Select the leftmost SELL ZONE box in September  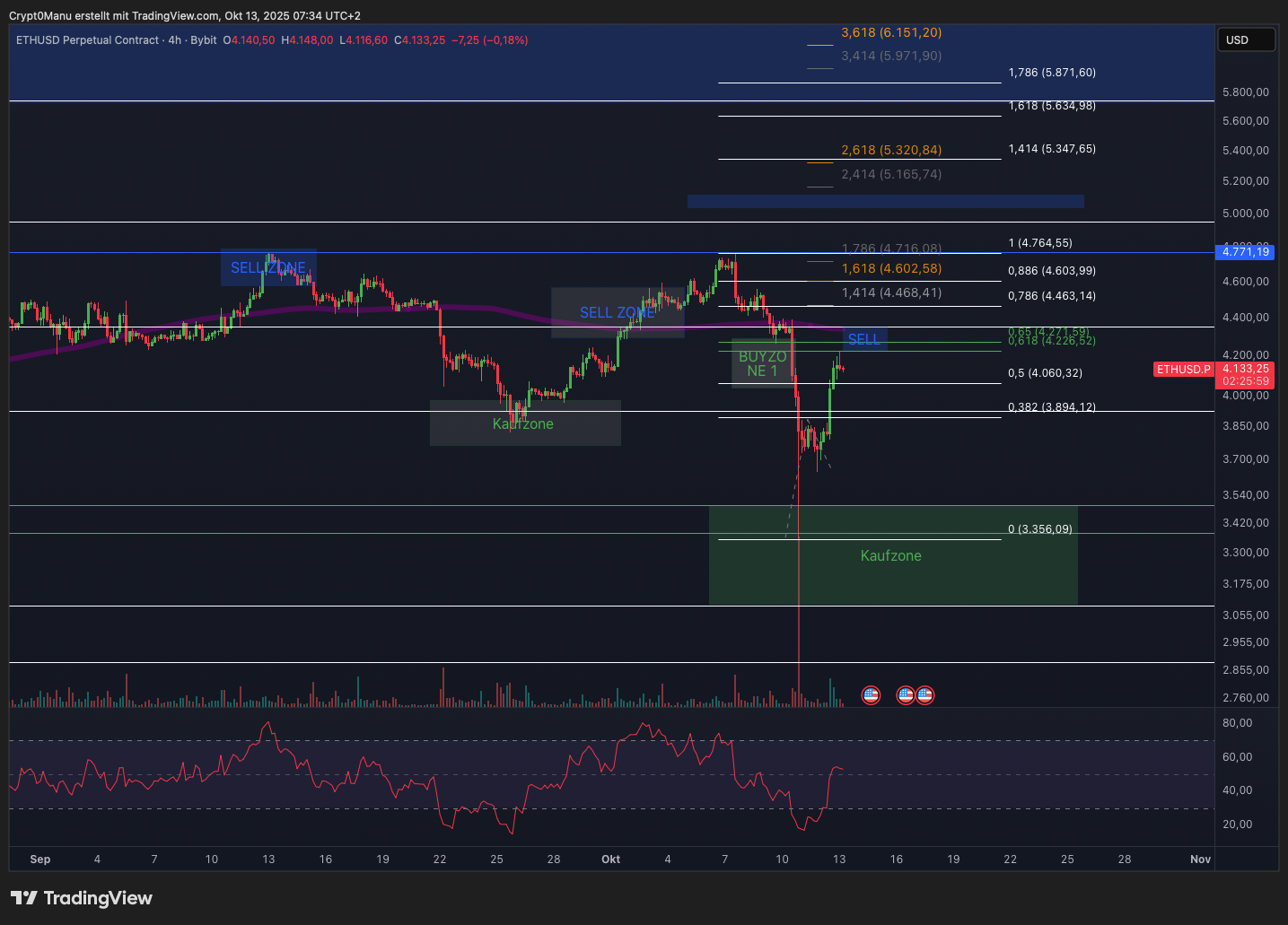point(268,267)
